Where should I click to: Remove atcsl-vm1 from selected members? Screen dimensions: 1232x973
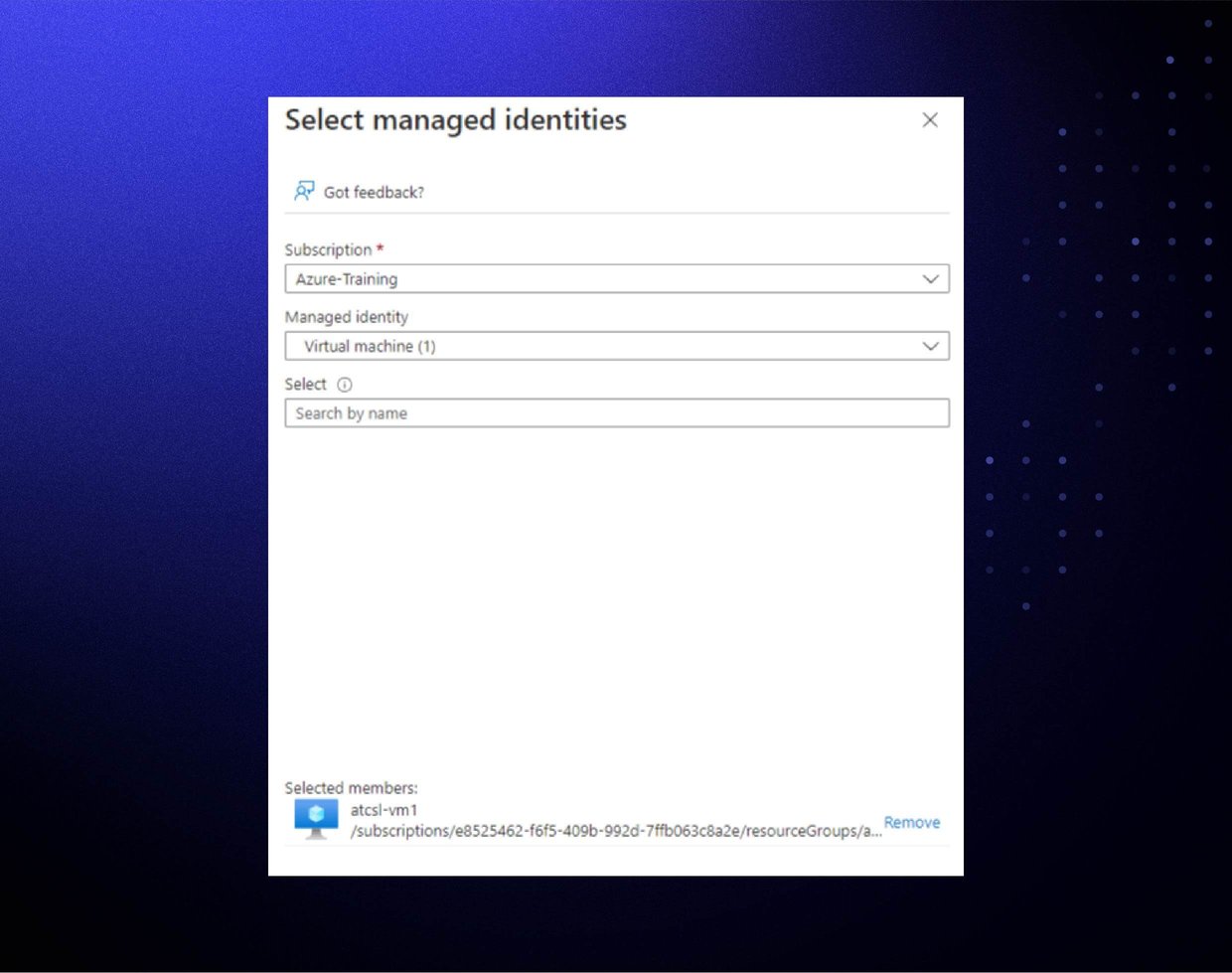[x=912, y=822]
